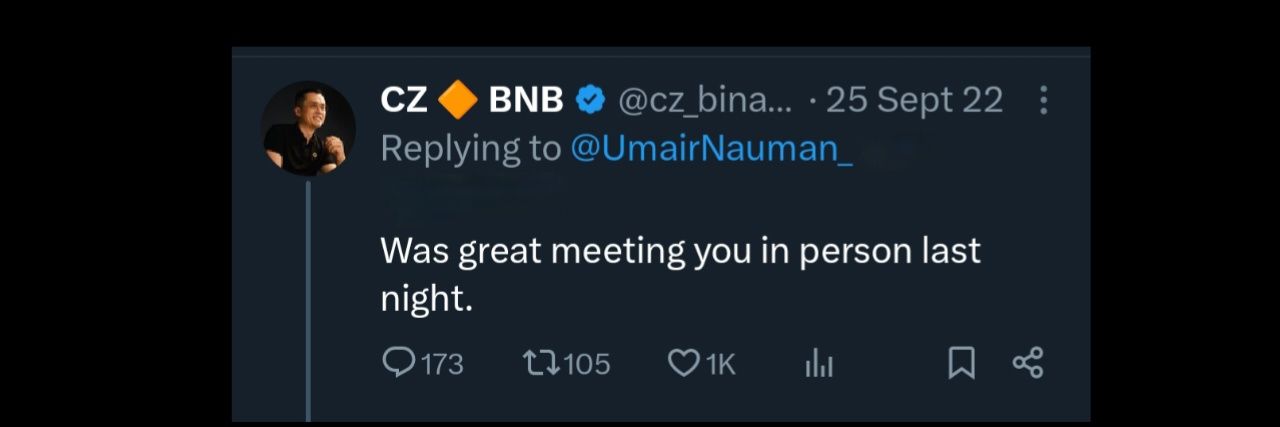
Task: Click the 1K likes count
Action: point(721,365)
